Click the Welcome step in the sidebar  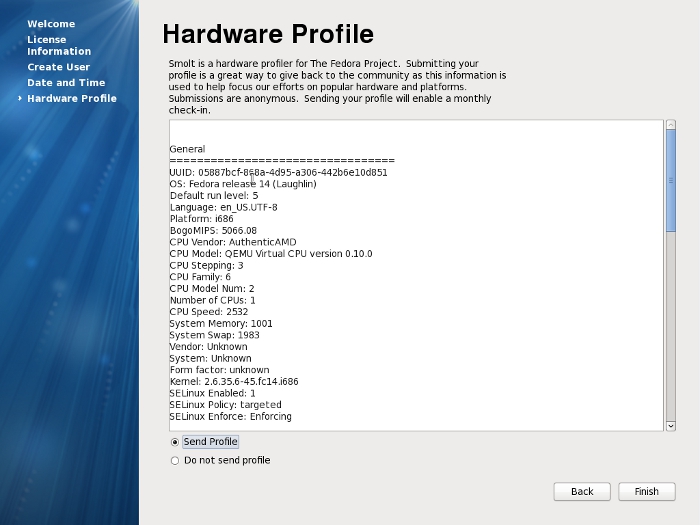[51, 23]
